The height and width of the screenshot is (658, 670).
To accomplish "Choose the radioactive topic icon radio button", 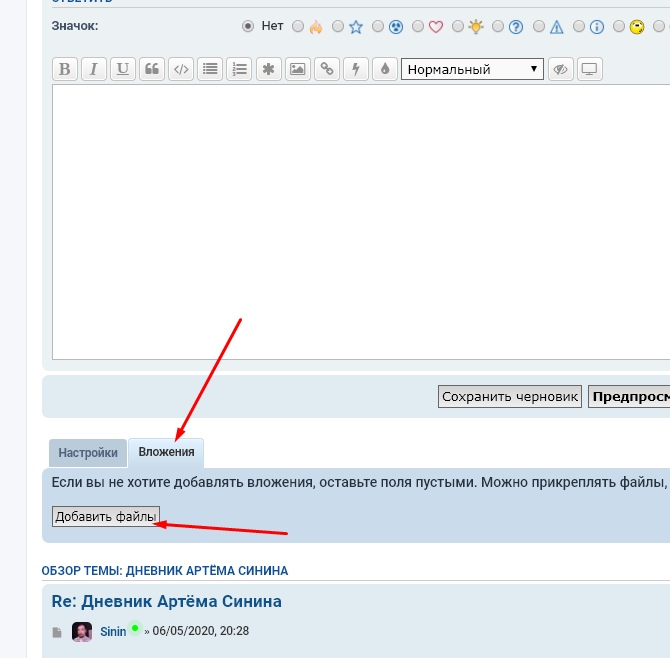I will (378, 26).
